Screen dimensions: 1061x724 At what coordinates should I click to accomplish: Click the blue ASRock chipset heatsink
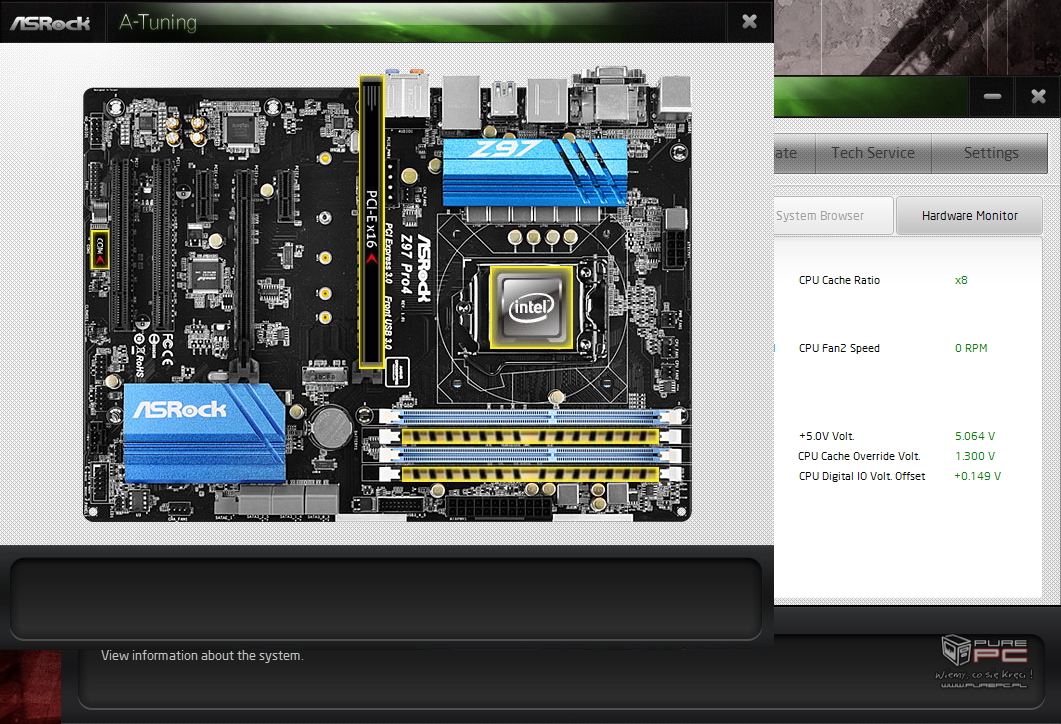(204, 433)
